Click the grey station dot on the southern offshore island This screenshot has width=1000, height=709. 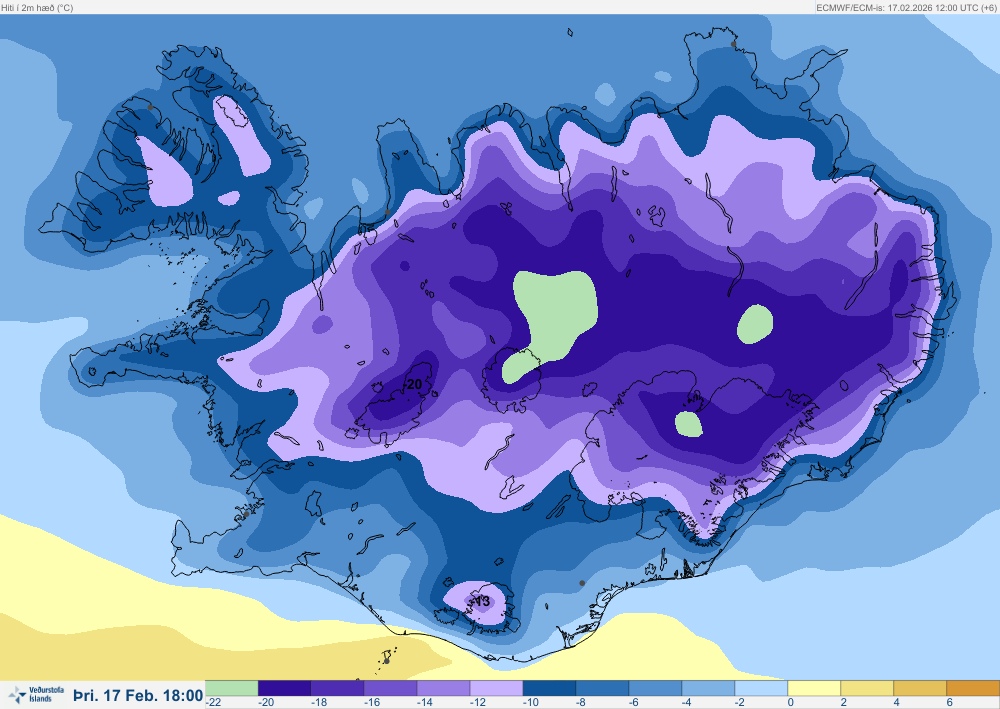(x=386, y=661)
